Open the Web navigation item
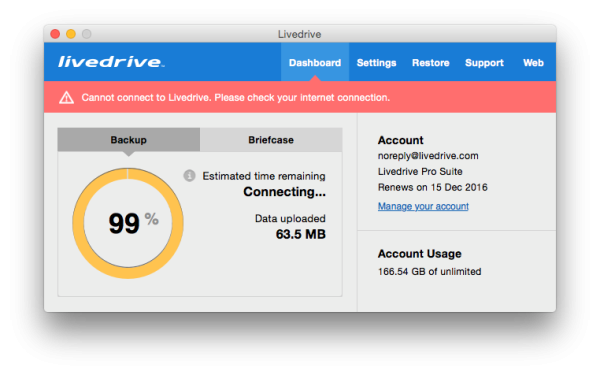Image resolution: width=600 pixels, height=375 pixels. coord(533,63)
